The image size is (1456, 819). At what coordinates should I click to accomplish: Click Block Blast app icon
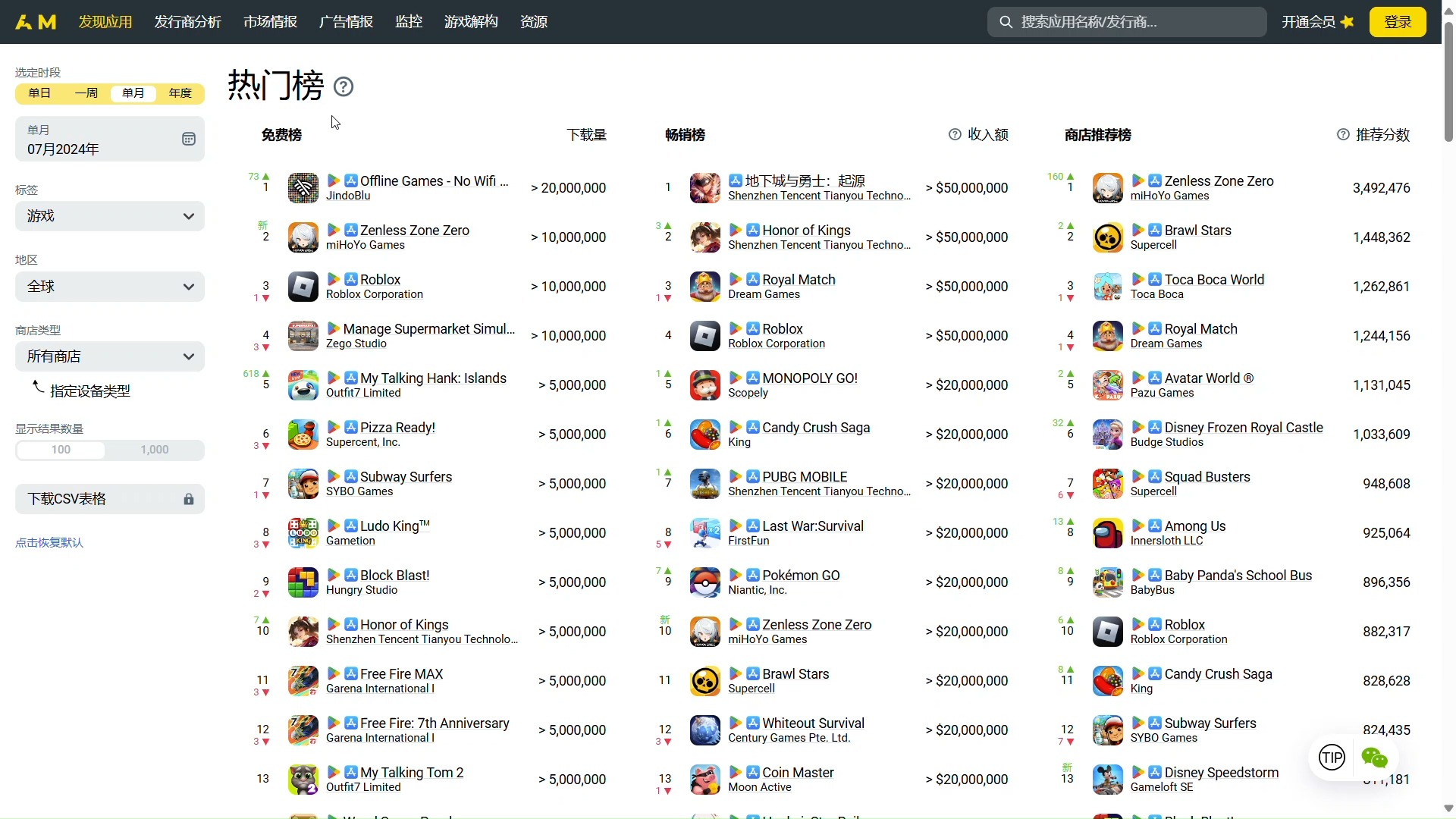pyautogui.click(x=303, y=582)
